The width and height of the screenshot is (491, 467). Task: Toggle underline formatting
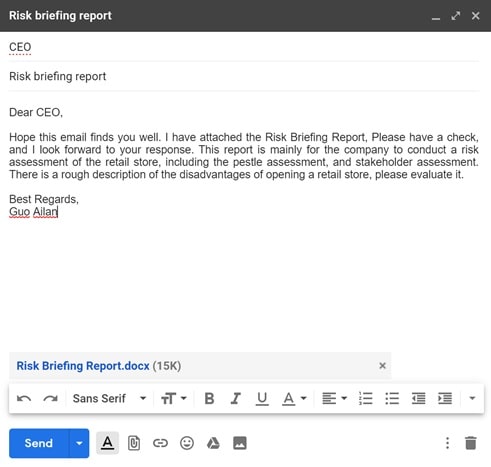click(262, 399)
